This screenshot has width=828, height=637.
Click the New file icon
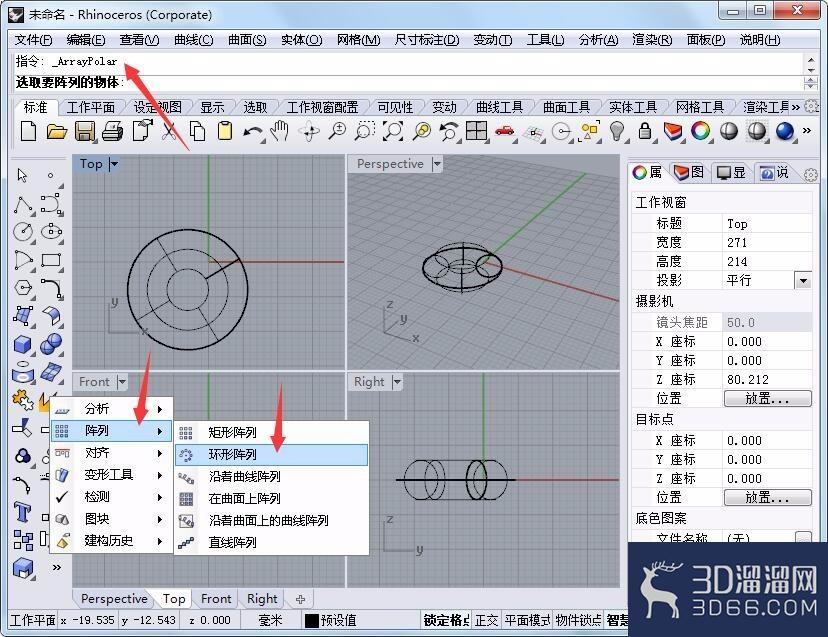pyautogui.click(x=29, y=130)
